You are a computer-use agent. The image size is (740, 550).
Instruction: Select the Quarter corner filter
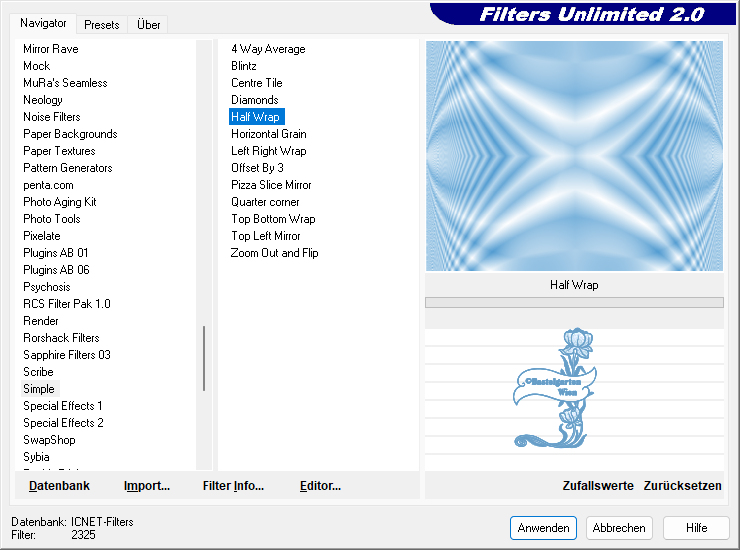coord(265,202)
